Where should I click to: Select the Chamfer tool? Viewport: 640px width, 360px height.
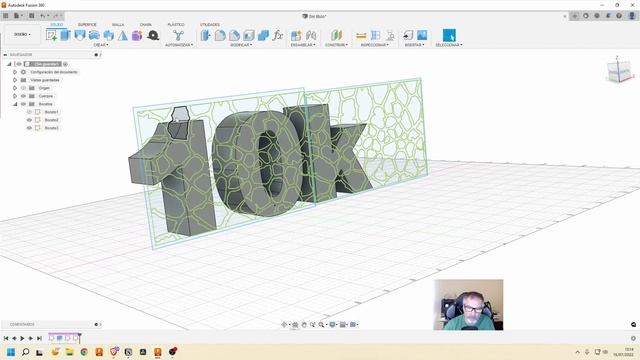[234, 36]
